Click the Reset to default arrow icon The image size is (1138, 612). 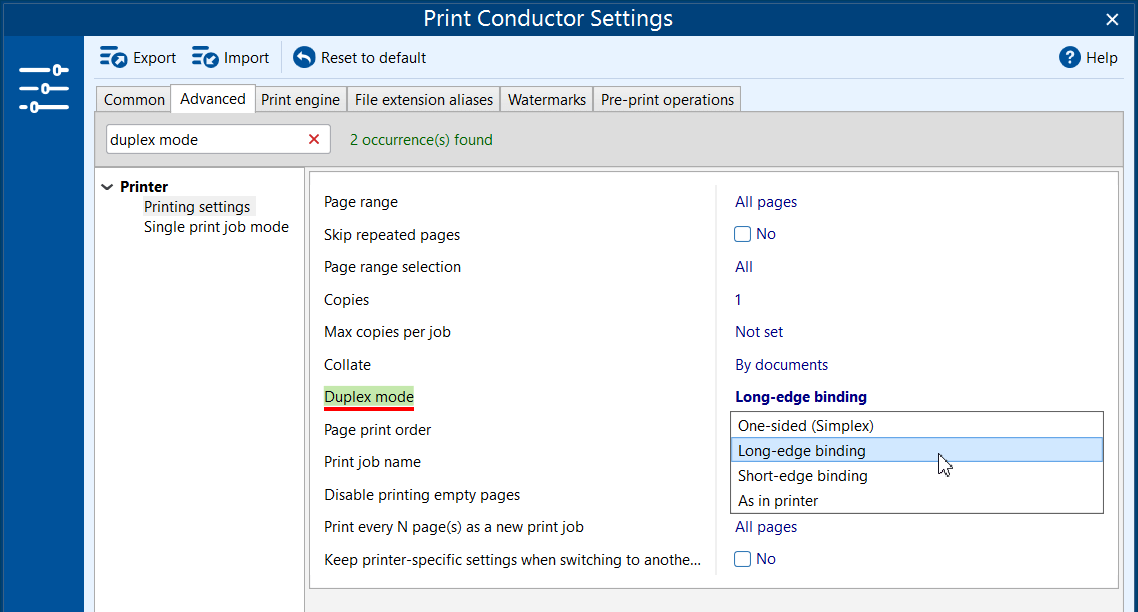click(x=304, y=58)
